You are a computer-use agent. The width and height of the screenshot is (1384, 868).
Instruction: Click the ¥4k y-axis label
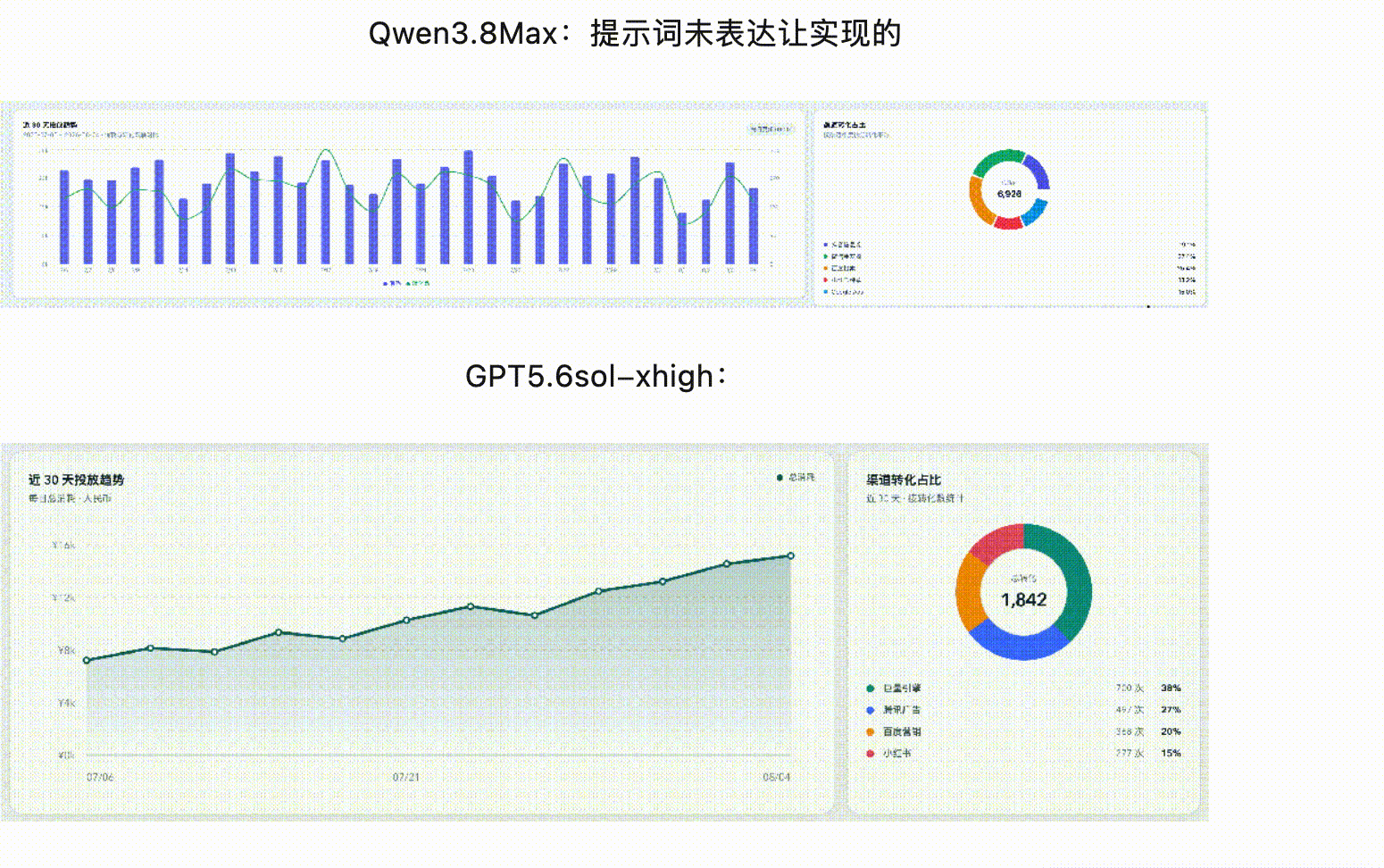(66, 704)
